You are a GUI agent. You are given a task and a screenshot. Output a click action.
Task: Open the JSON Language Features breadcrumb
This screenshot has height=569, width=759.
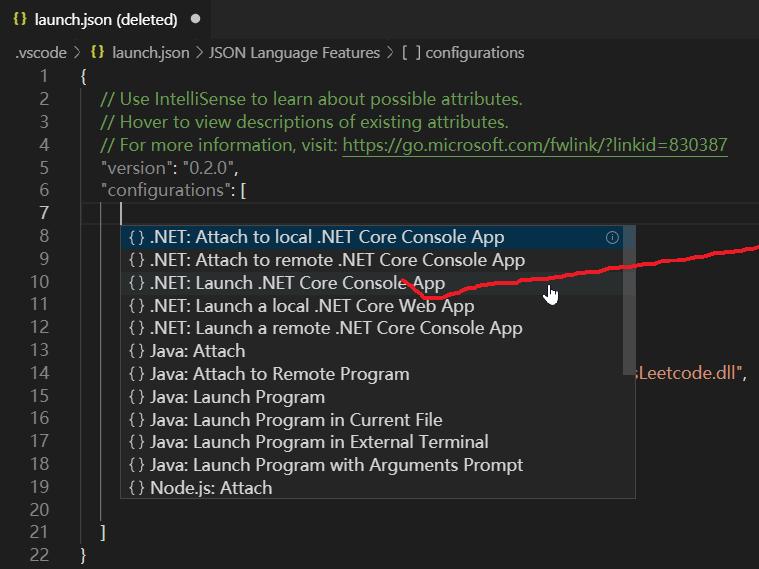point(294,52)
